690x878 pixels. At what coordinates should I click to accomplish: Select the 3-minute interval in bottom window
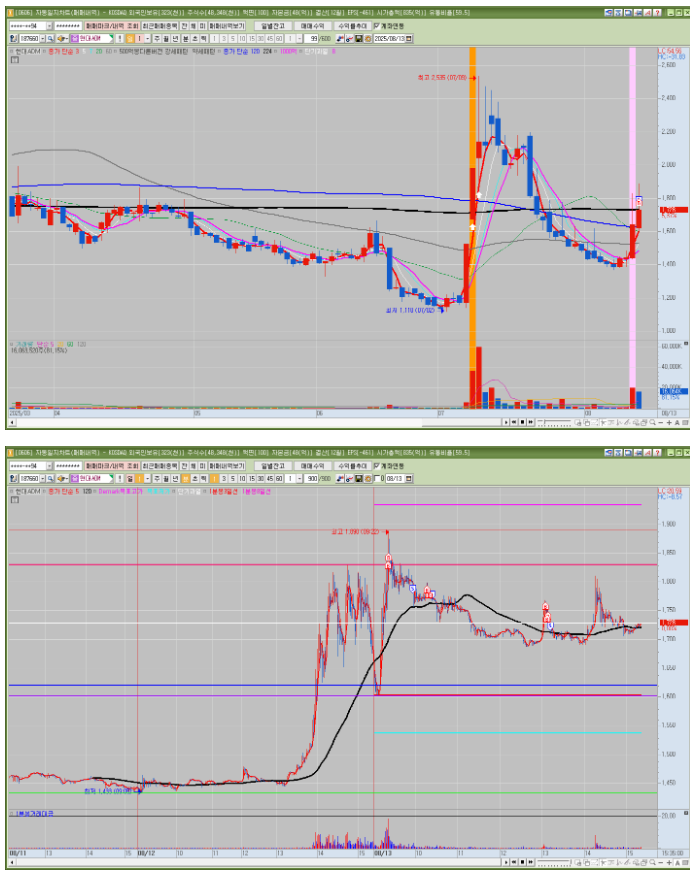224,479
